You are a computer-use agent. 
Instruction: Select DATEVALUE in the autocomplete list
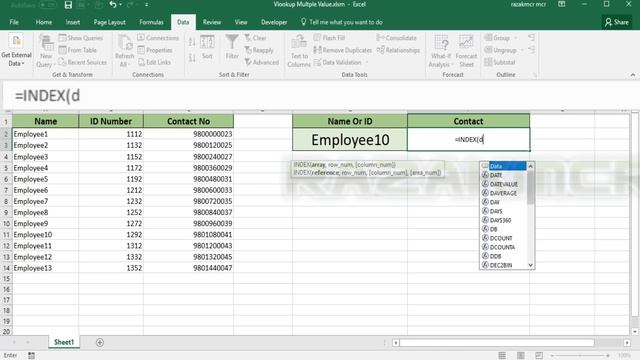point(504,184)
